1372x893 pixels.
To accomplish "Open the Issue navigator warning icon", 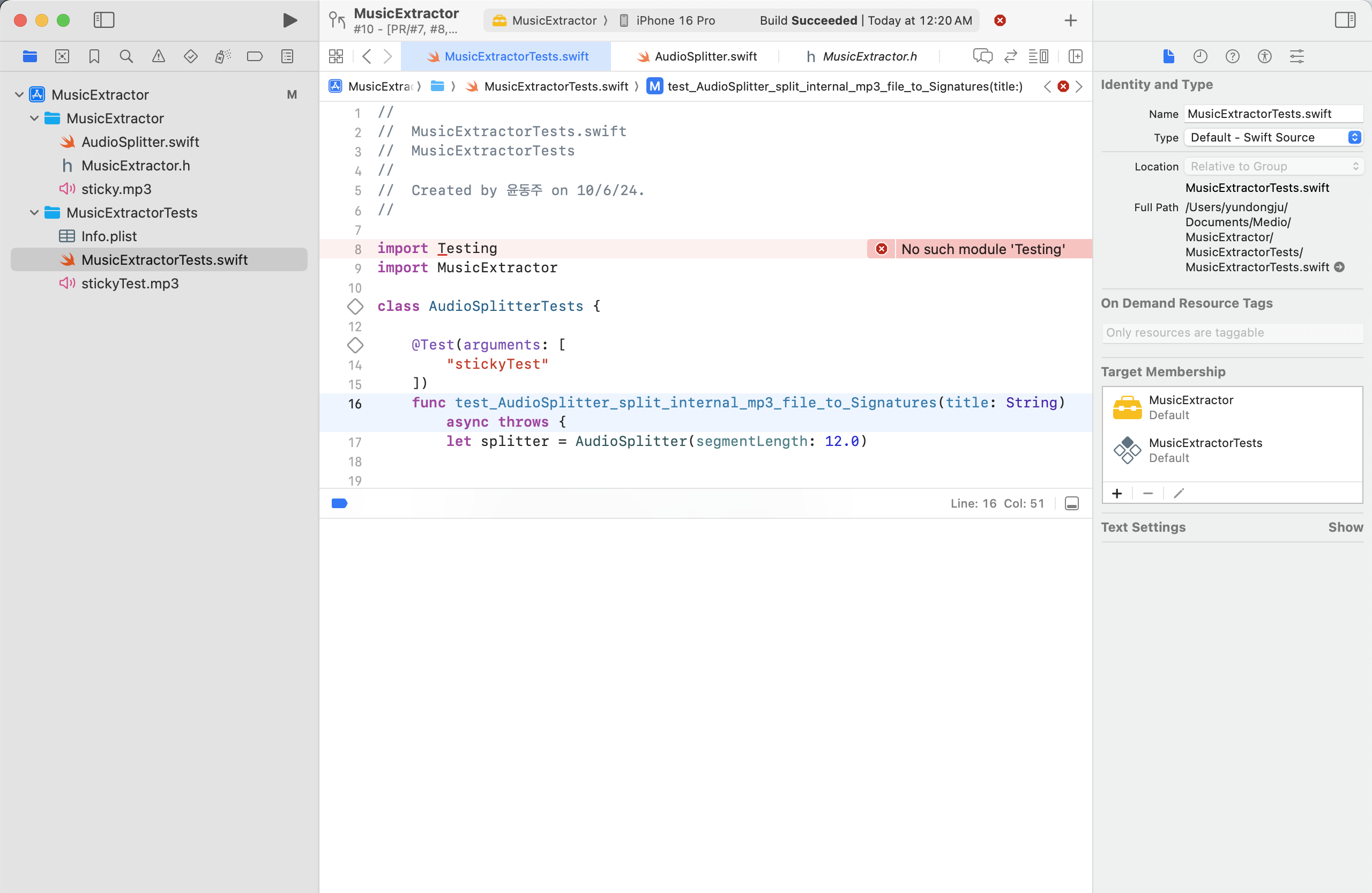I will click(x=159, y=56).
